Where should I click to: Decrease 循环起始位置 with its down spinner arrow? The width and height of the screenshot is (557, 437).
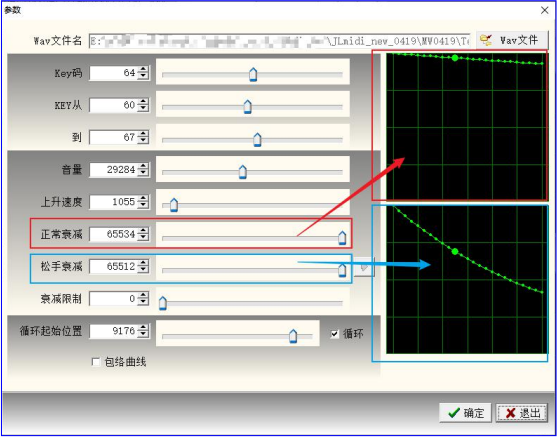(143, 335)
